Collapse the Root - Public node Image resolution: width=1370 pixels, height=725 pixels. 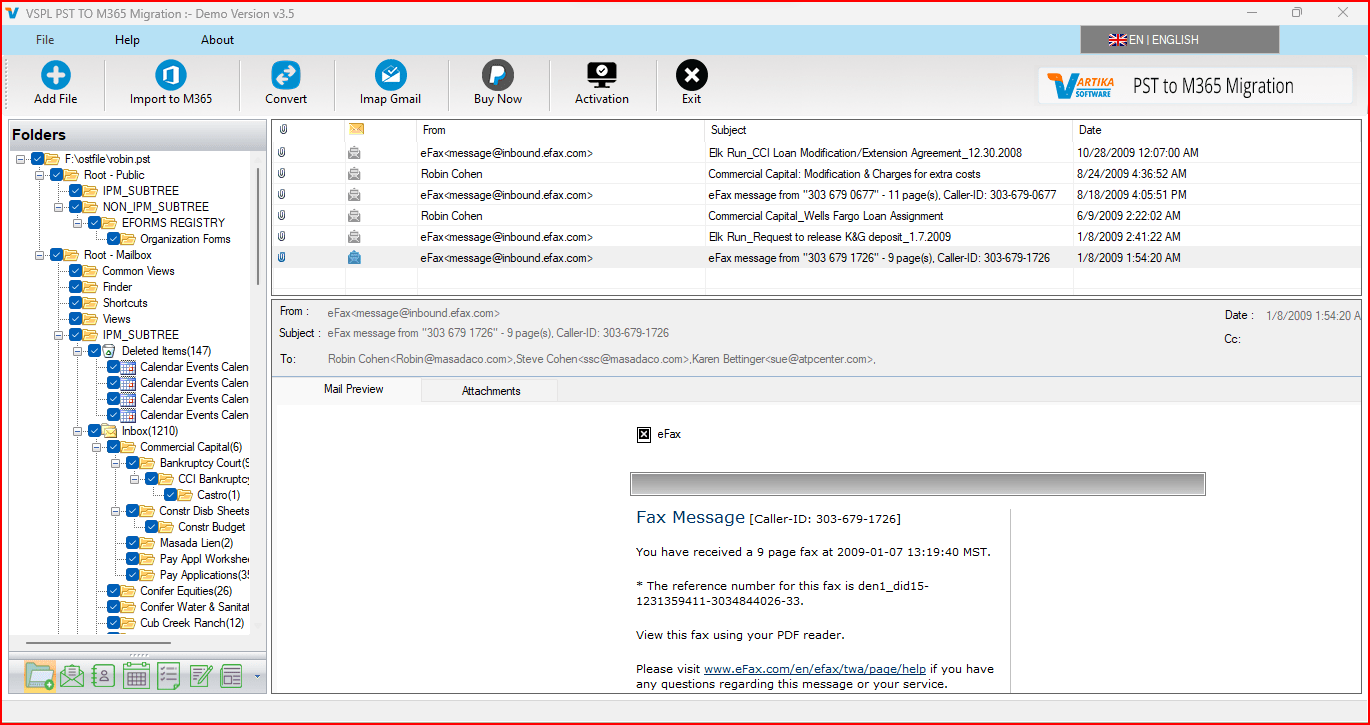pyautogui.click(x=40, y=175)
